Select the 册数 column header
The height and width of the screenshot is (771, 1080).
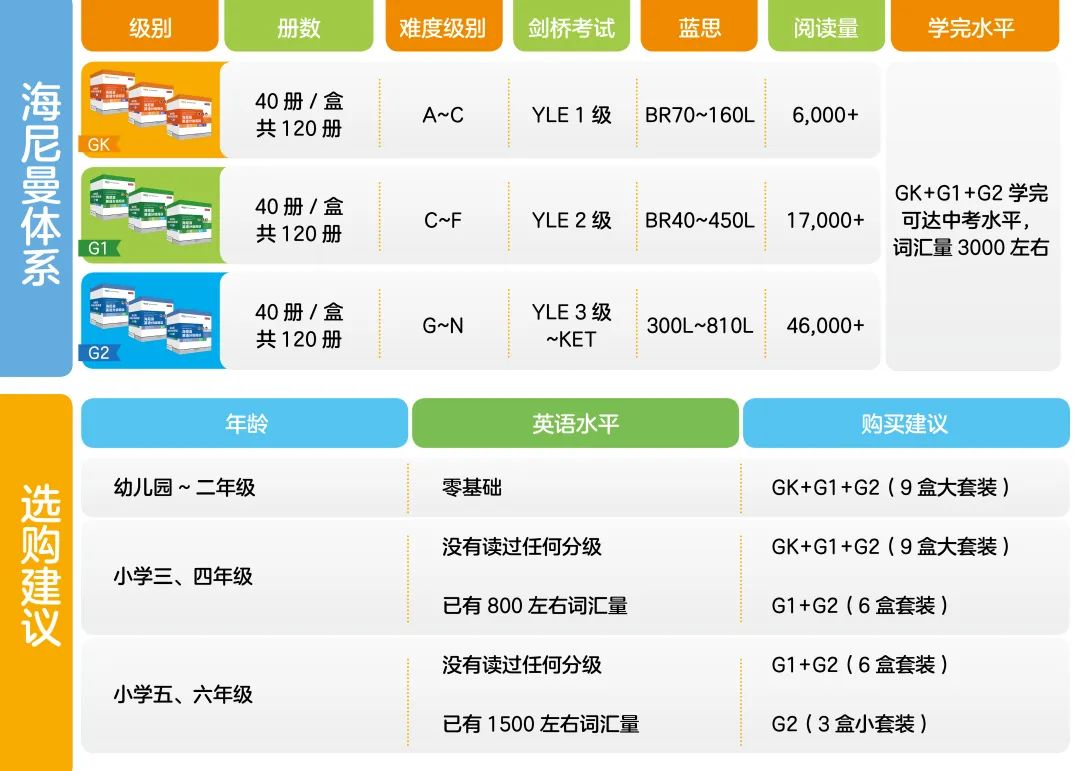pyautogui.click(x=299, y=27)
